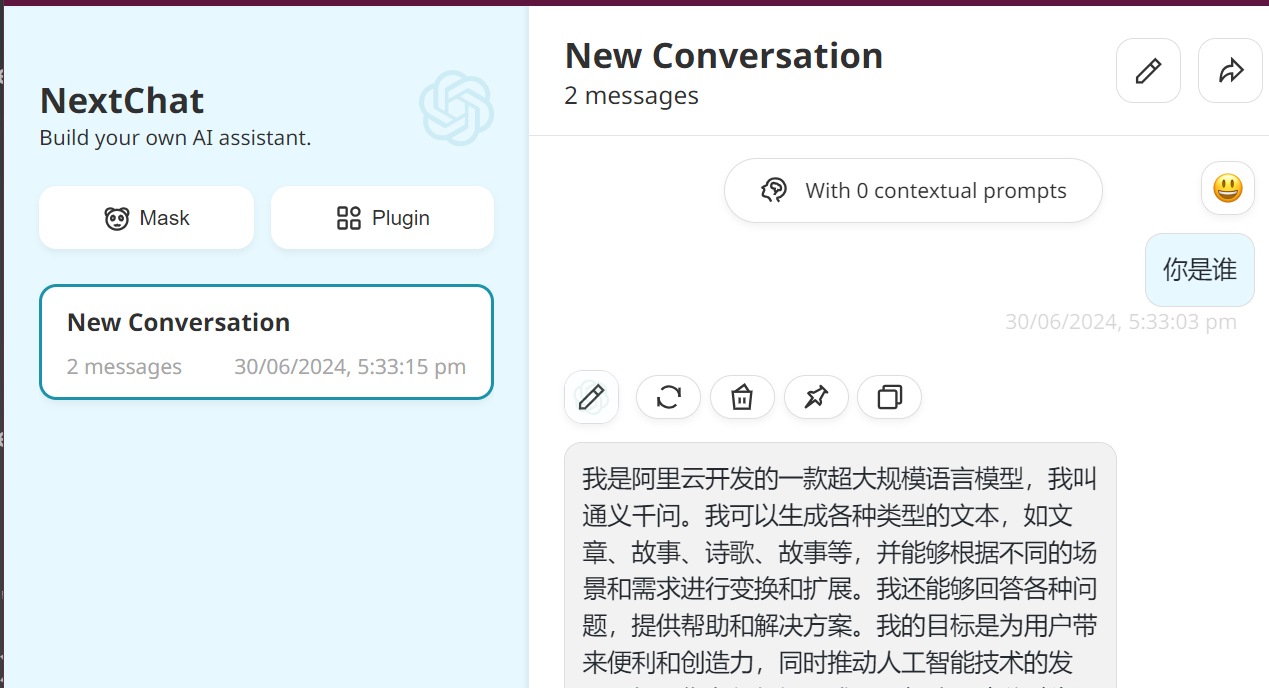Screen dimensions: 1269x688
Task: Delete the reply using the trash icon
Action: (742, 397)
